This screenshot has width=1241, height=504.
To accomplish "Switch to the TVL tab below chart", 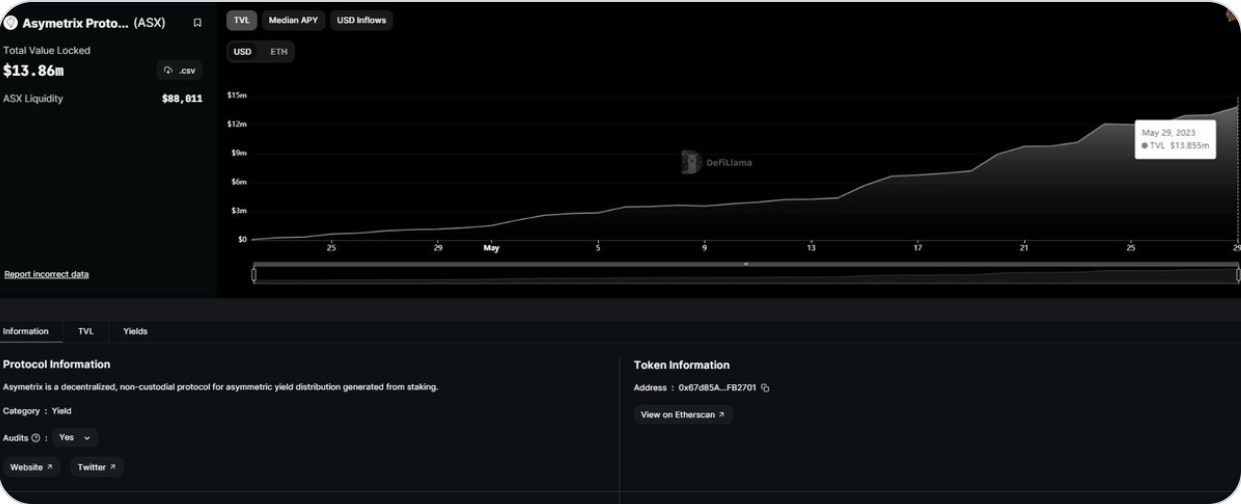I will tap(86, 331).
